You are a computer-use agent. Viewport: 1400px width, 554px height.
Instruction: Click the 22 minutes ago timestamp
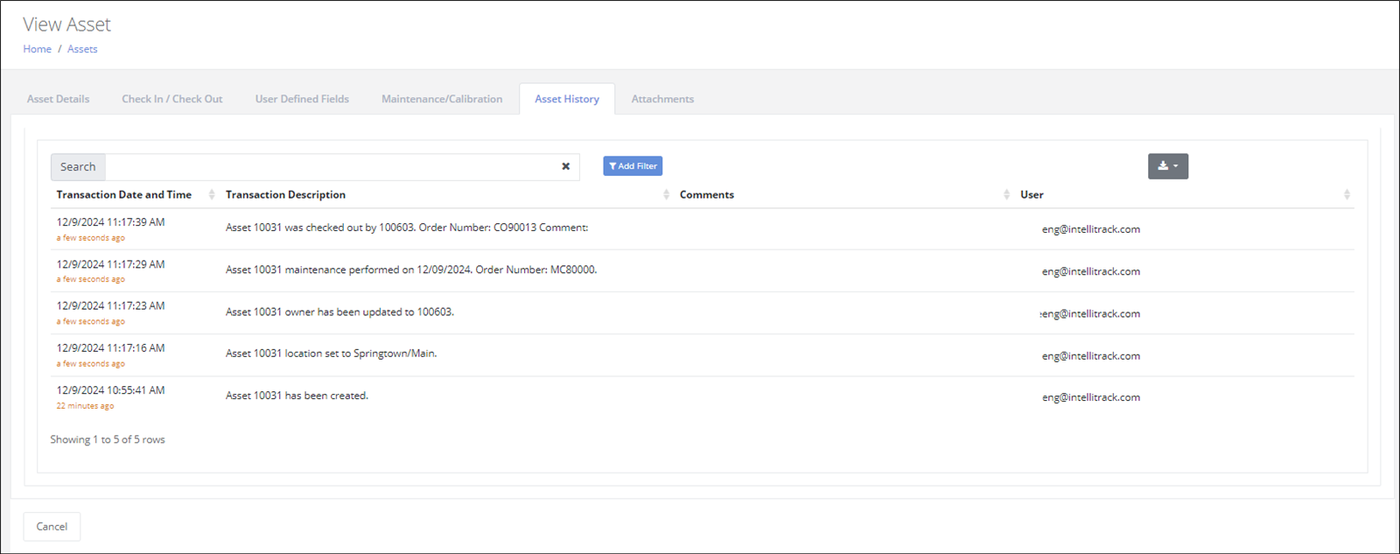tap(85, 406)
